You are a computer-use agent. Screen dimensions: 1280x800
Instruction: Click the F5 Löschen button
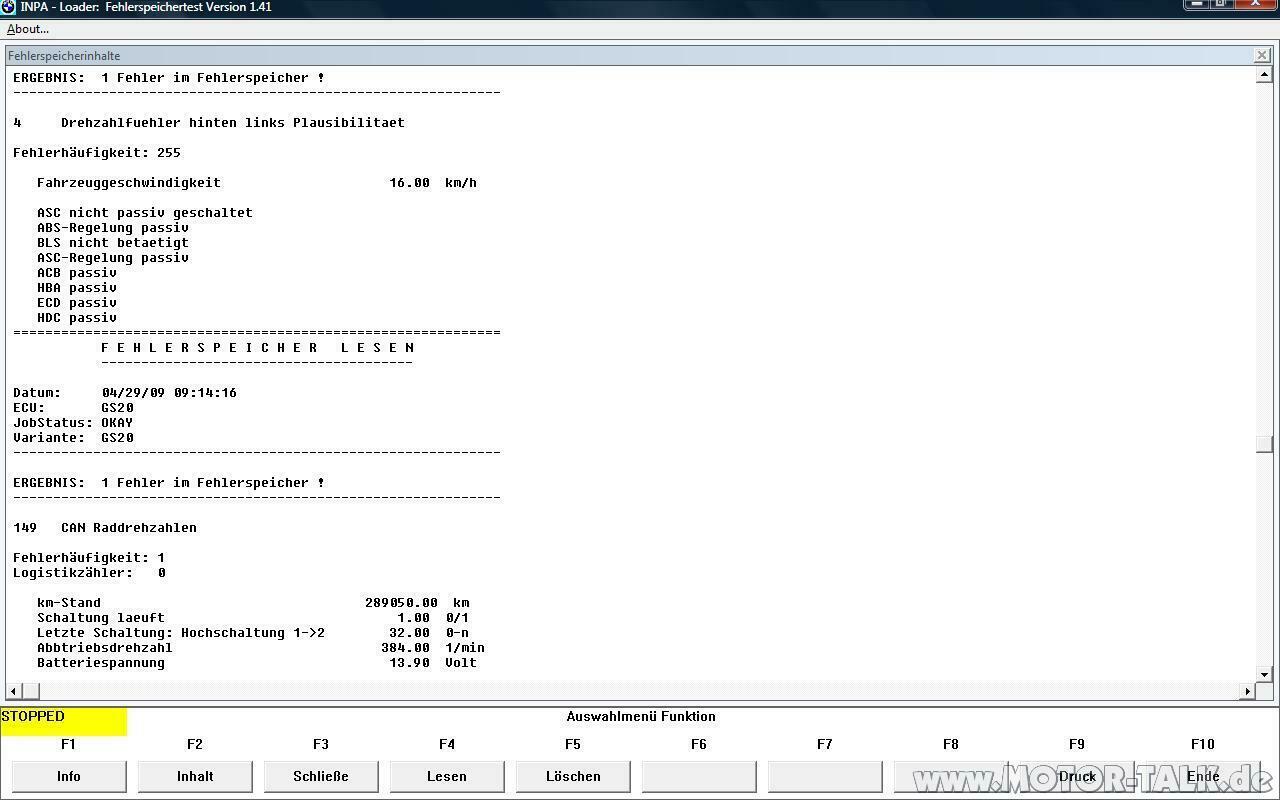573,776
